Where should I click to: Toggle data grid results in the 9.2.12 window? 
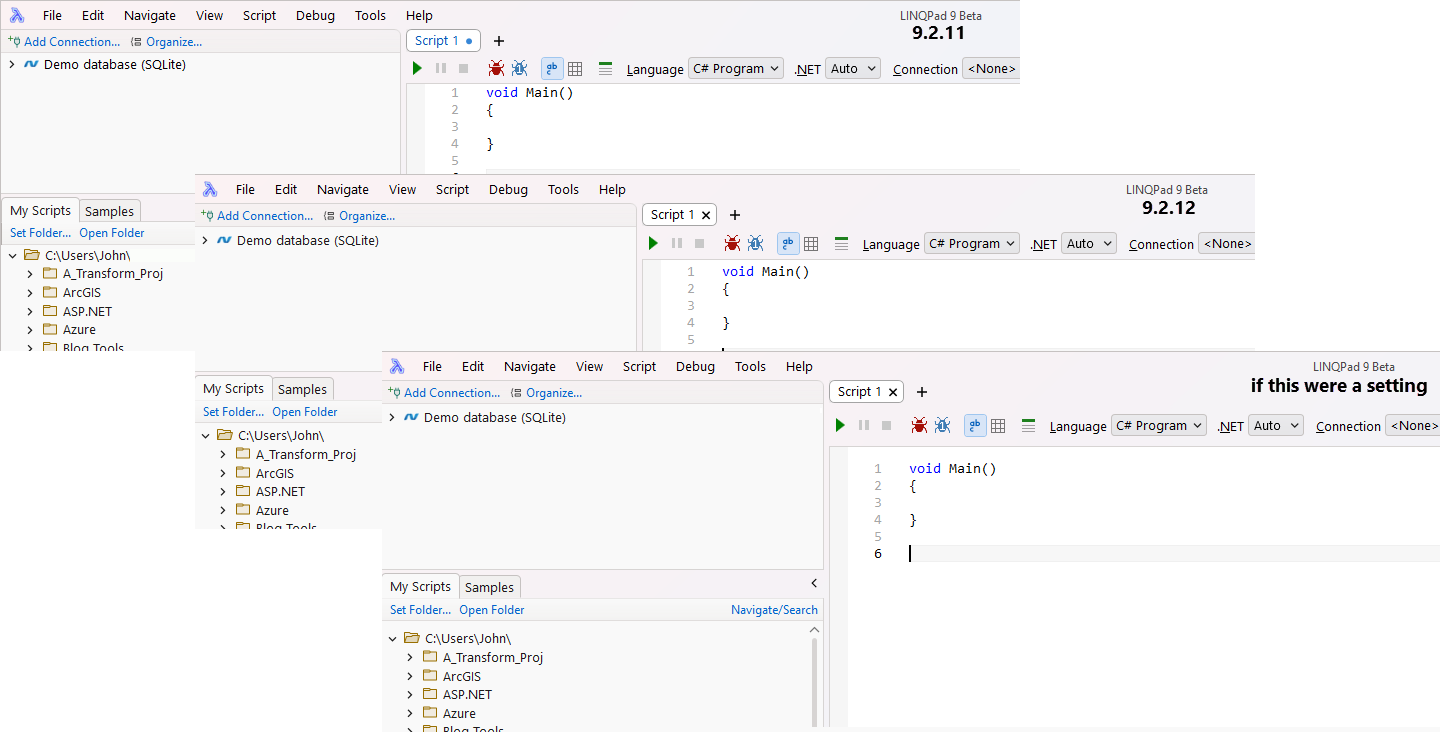tap(811, 243)
